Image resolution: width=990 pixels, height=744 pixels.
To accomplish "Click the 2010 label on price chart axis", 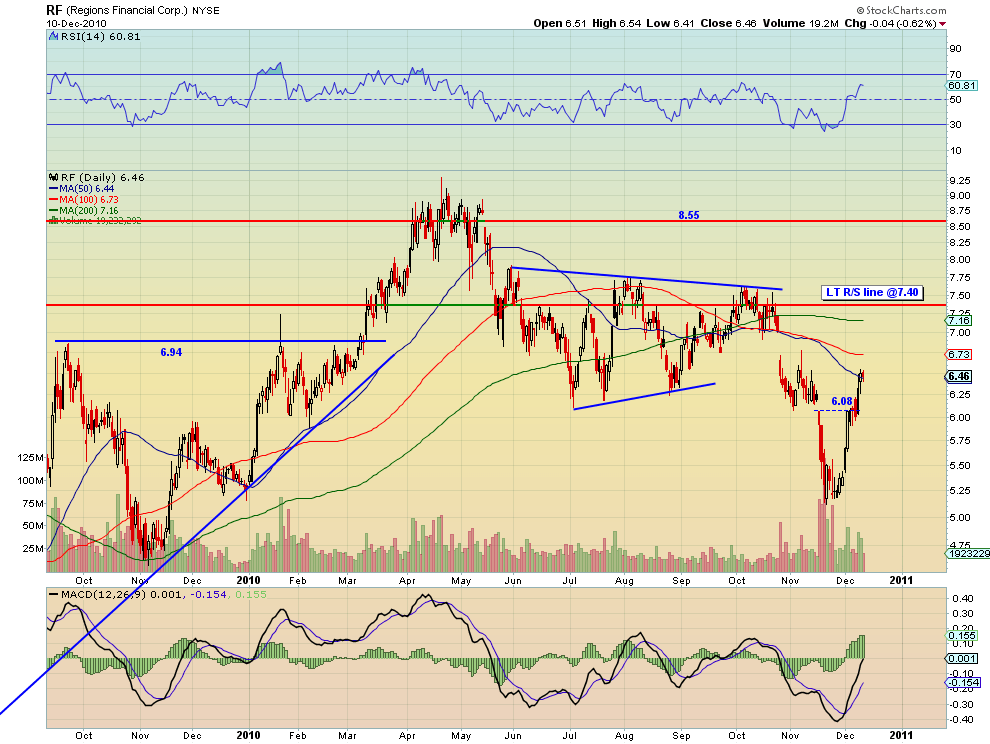I will click(x=249, y=580).
